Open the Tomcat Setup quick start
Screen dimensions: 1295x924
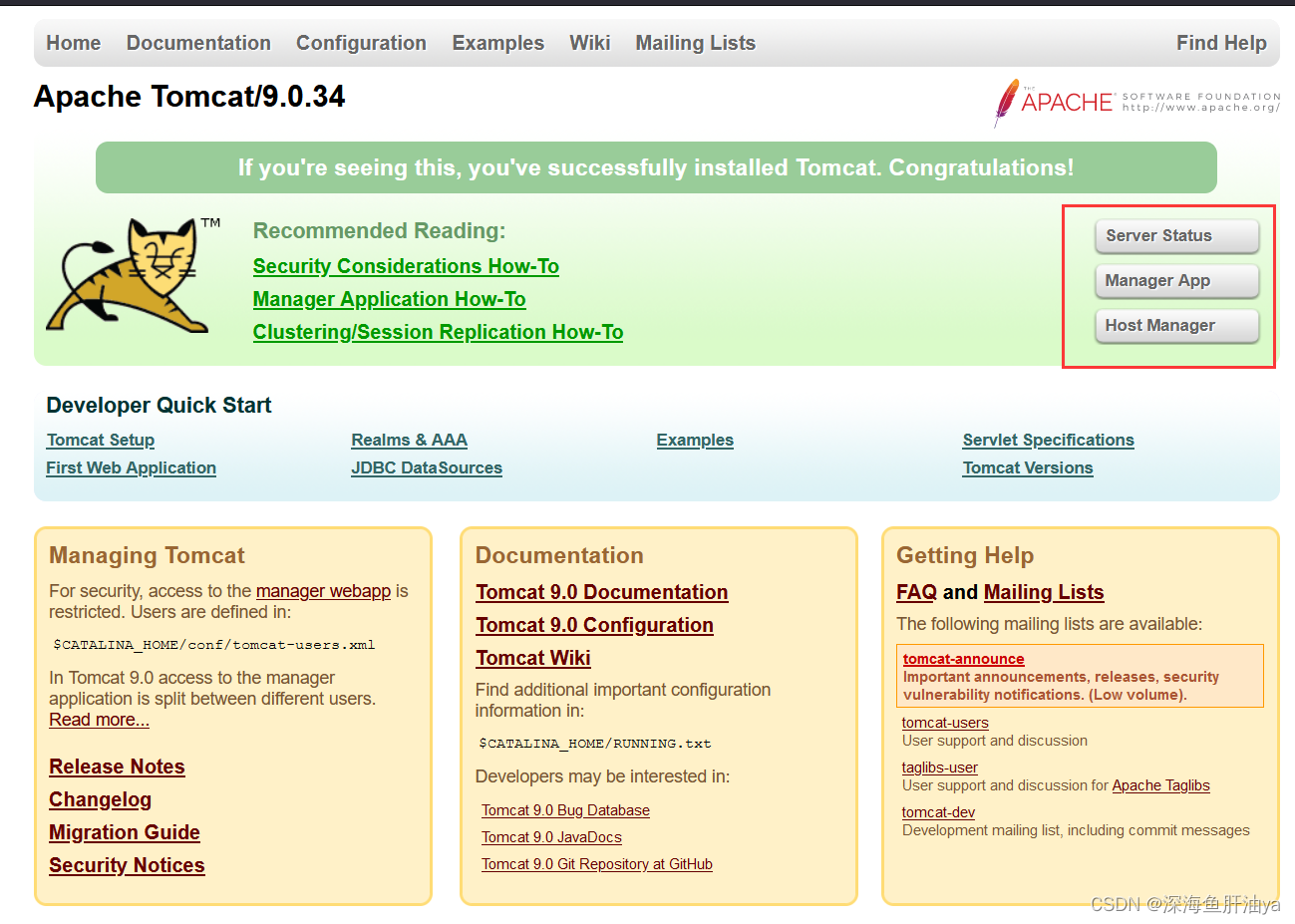[100, 440]
